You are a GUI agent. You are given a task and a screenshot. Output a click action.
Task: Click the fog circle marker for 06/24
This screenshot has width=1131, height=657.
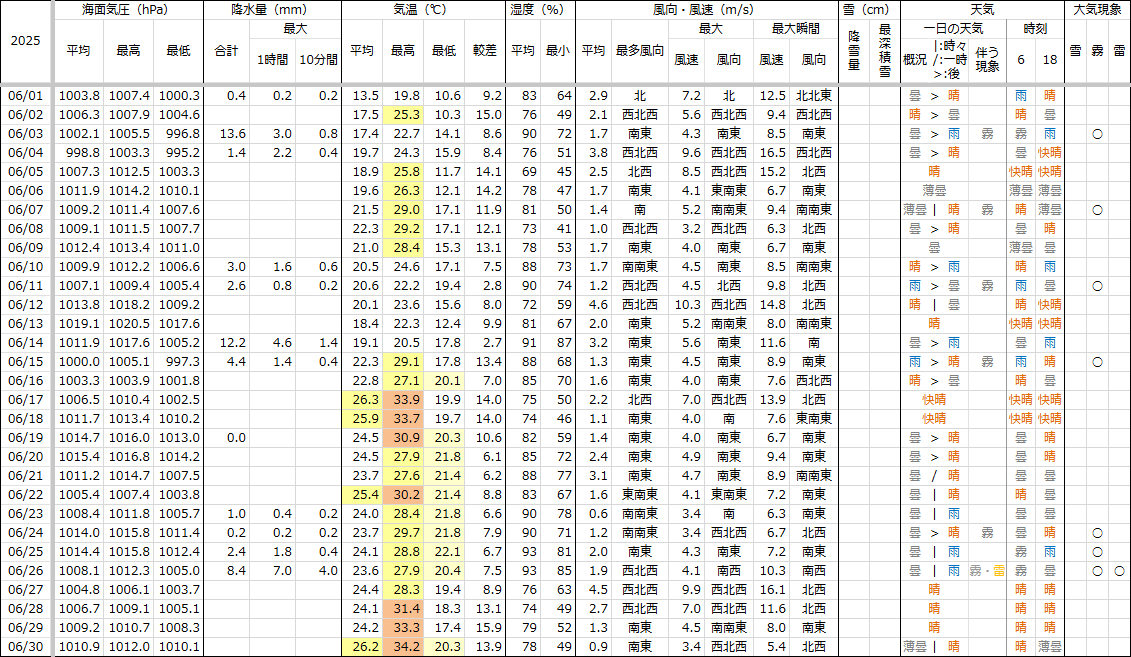coord(1097,533)
